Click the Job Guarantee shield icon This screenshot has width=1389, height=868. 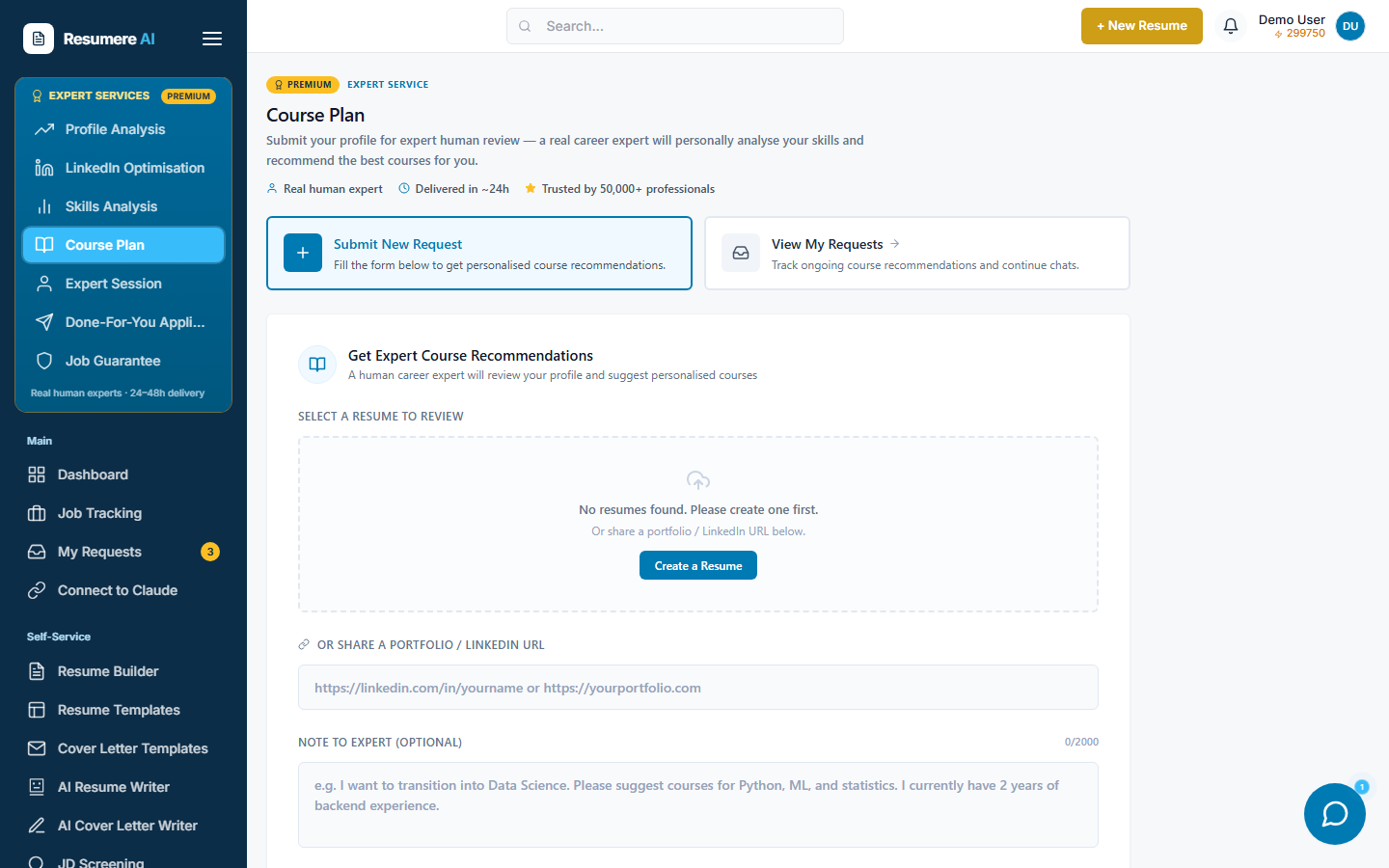(x=44, y=361)
